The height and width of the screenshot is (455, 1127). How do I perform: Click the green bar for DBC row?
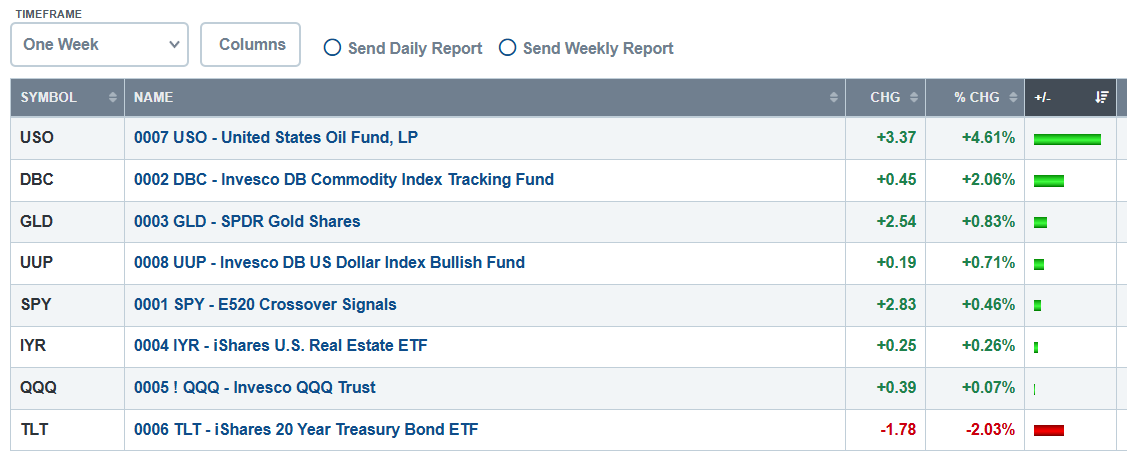tap(1049, 180)
